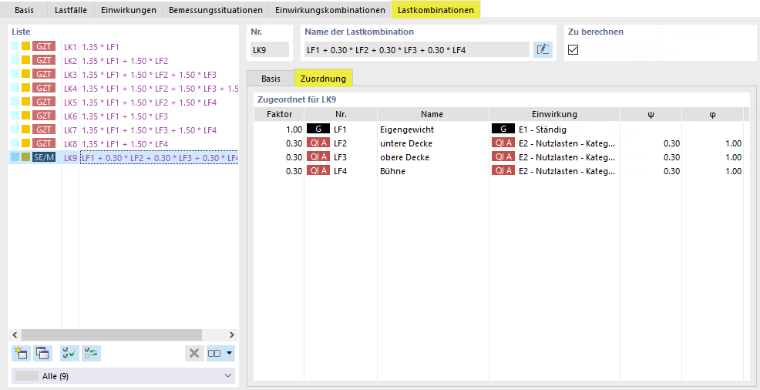This screenshot has width=760, height=390.
Task: Click the φ value 1.00 in the LF4 row
Action: tap(733, 171)
